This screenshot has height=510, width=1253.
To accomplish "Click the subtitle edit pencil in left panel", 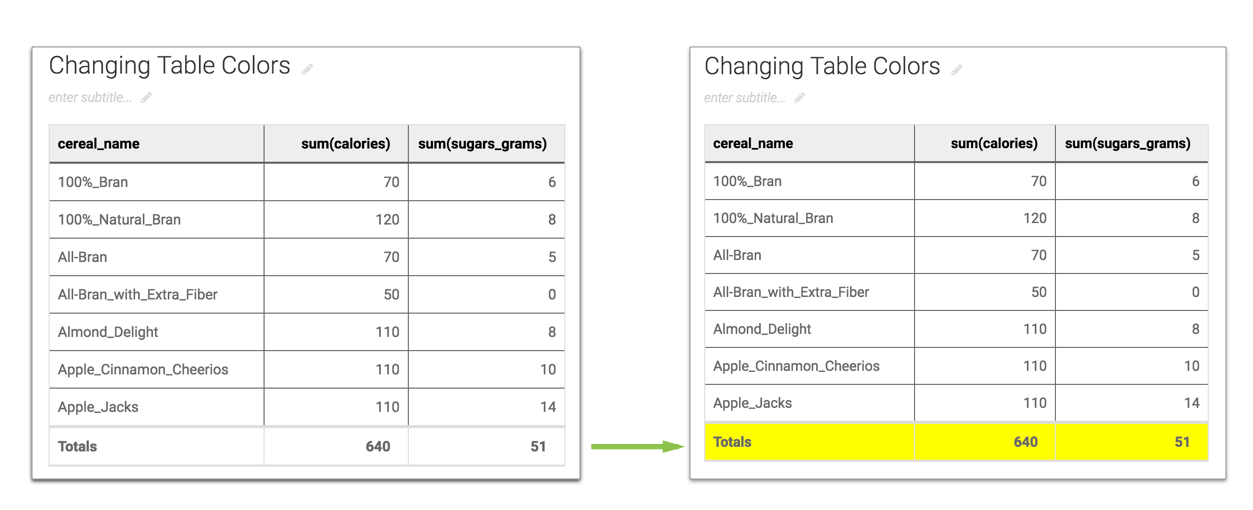I will (x=146, y=98).
